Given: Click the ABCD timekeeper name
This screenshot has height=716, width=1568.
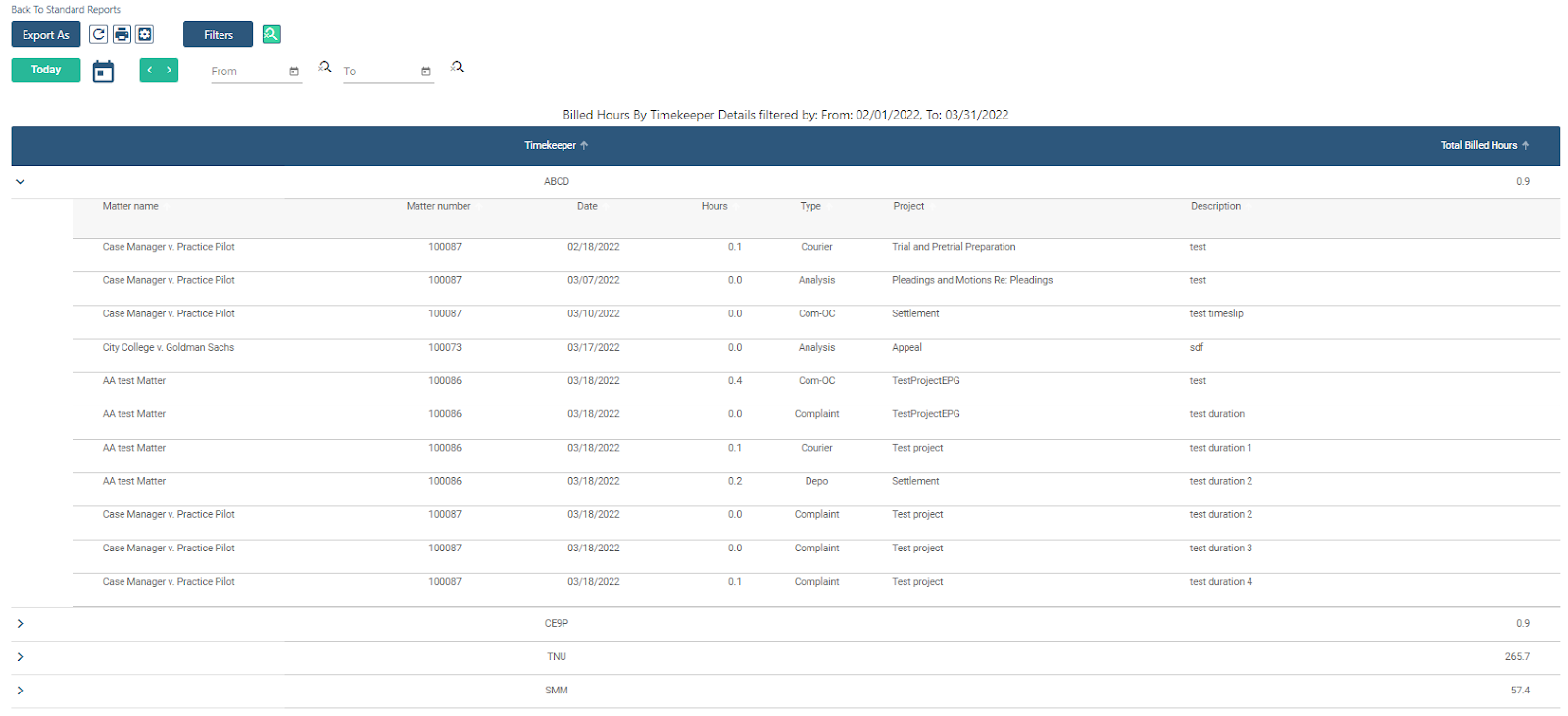Looking at the screenshot, I should coord(557,181).
